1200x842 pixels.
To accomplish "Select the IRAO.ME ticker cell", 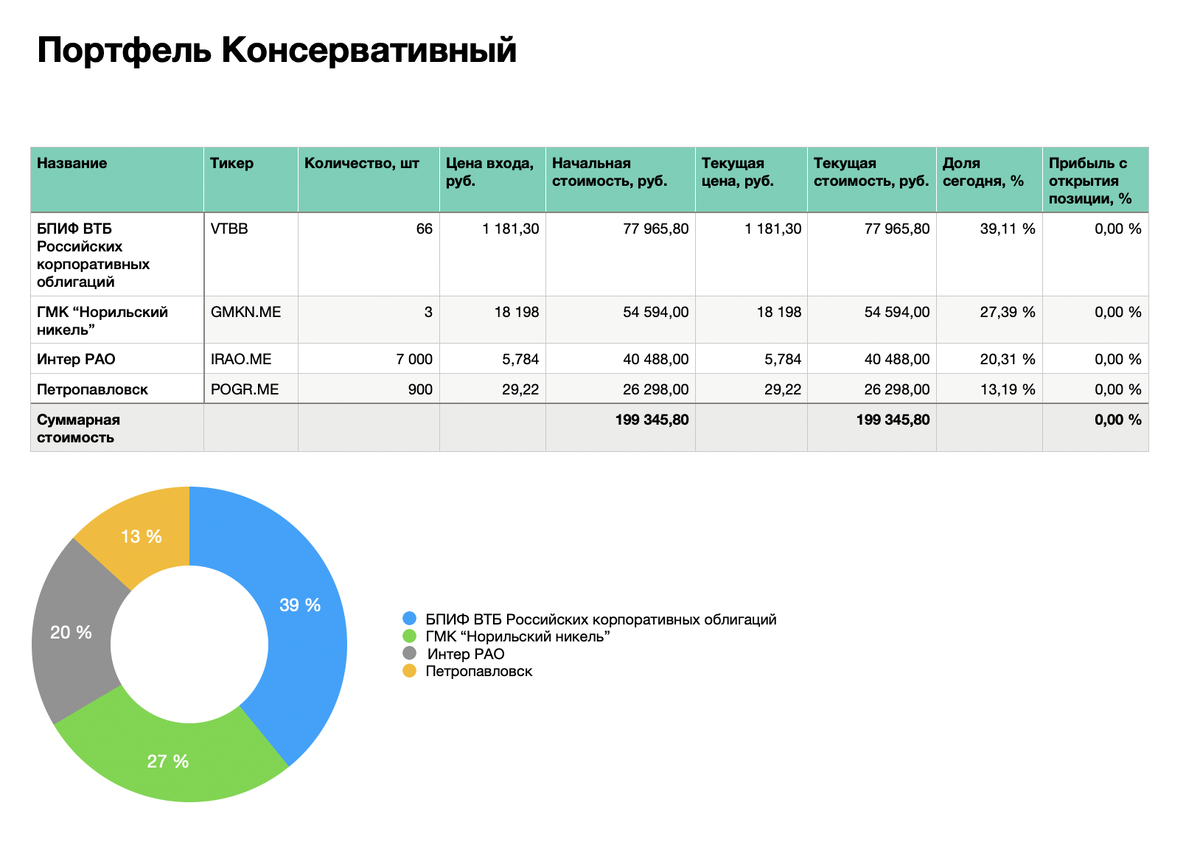I will [251, 359].
